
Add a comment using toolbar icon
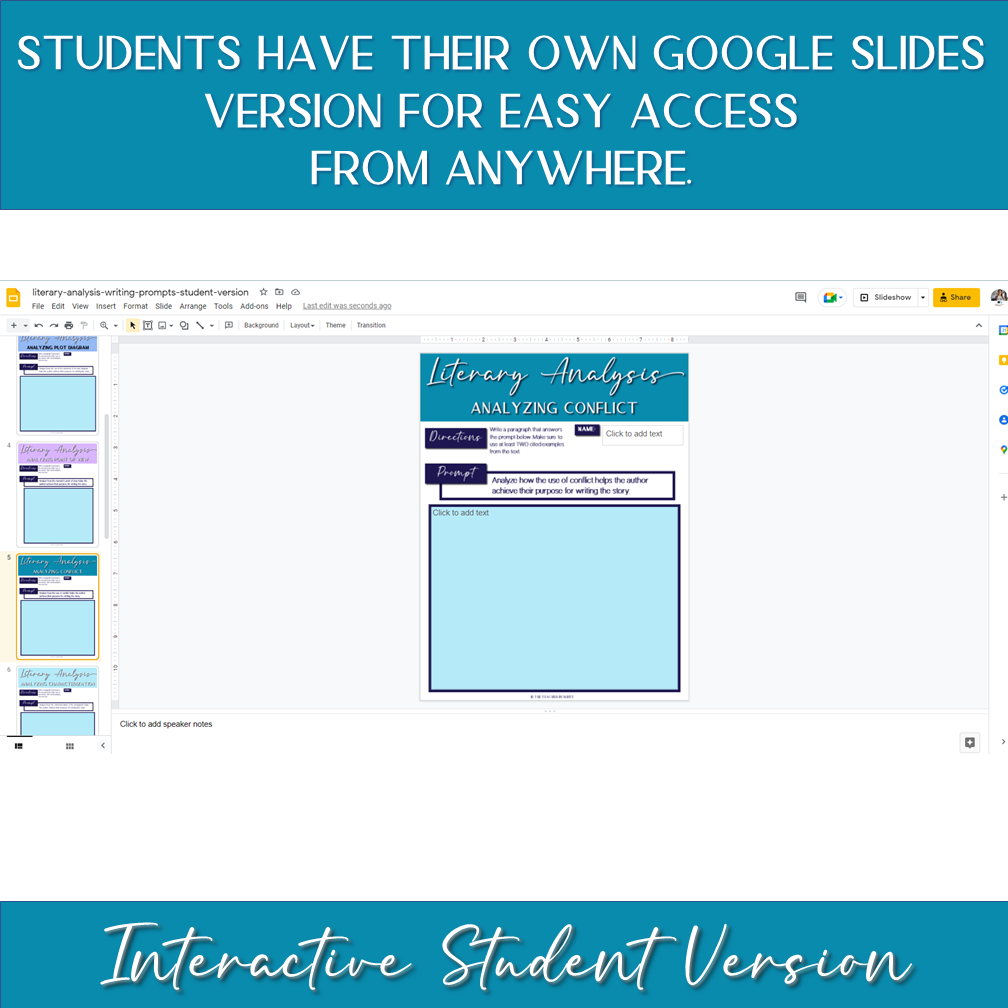(x=229, y=325)
